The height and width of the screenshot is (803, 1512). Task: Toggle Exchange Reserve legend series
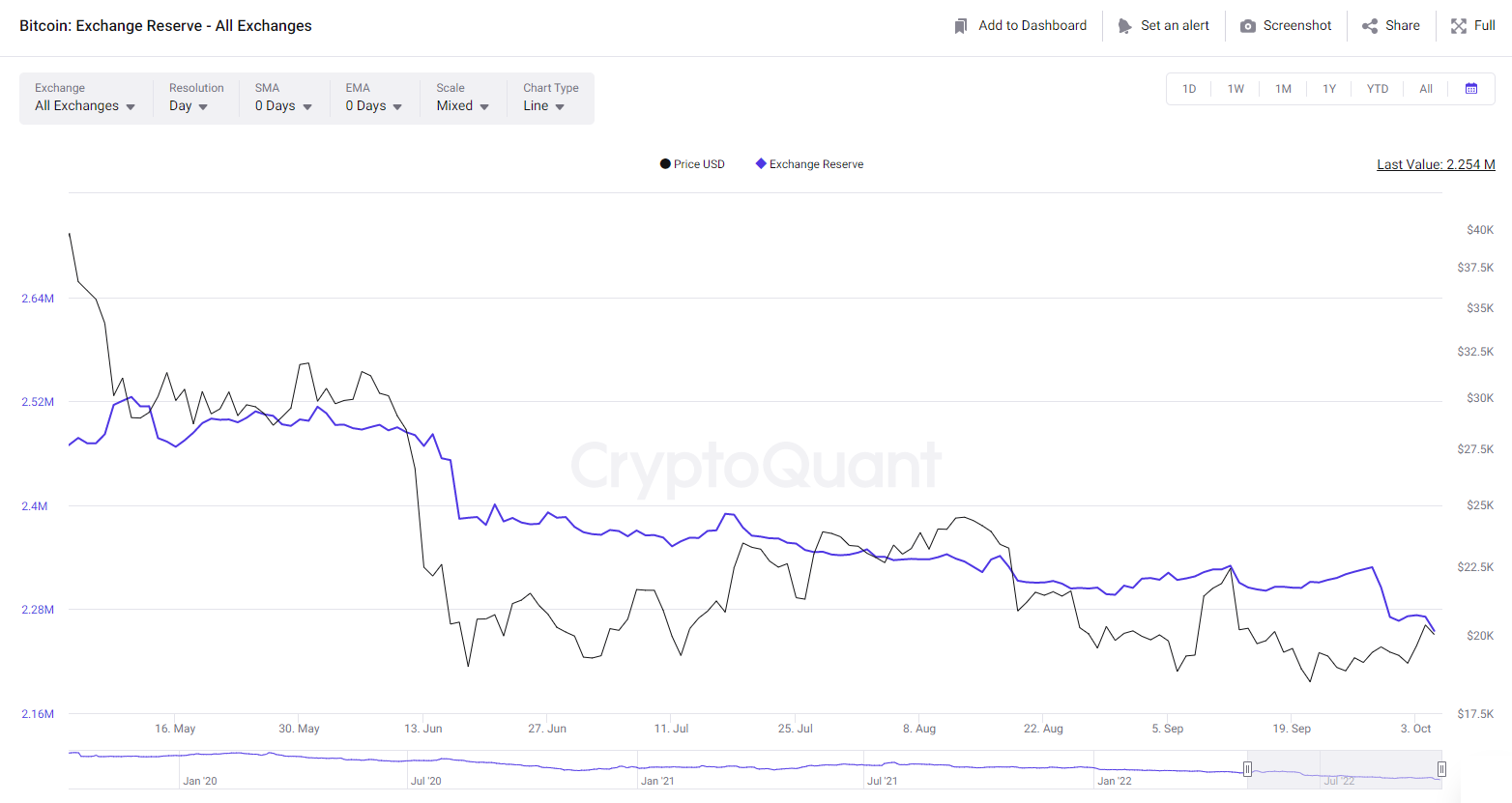[810, 164]
